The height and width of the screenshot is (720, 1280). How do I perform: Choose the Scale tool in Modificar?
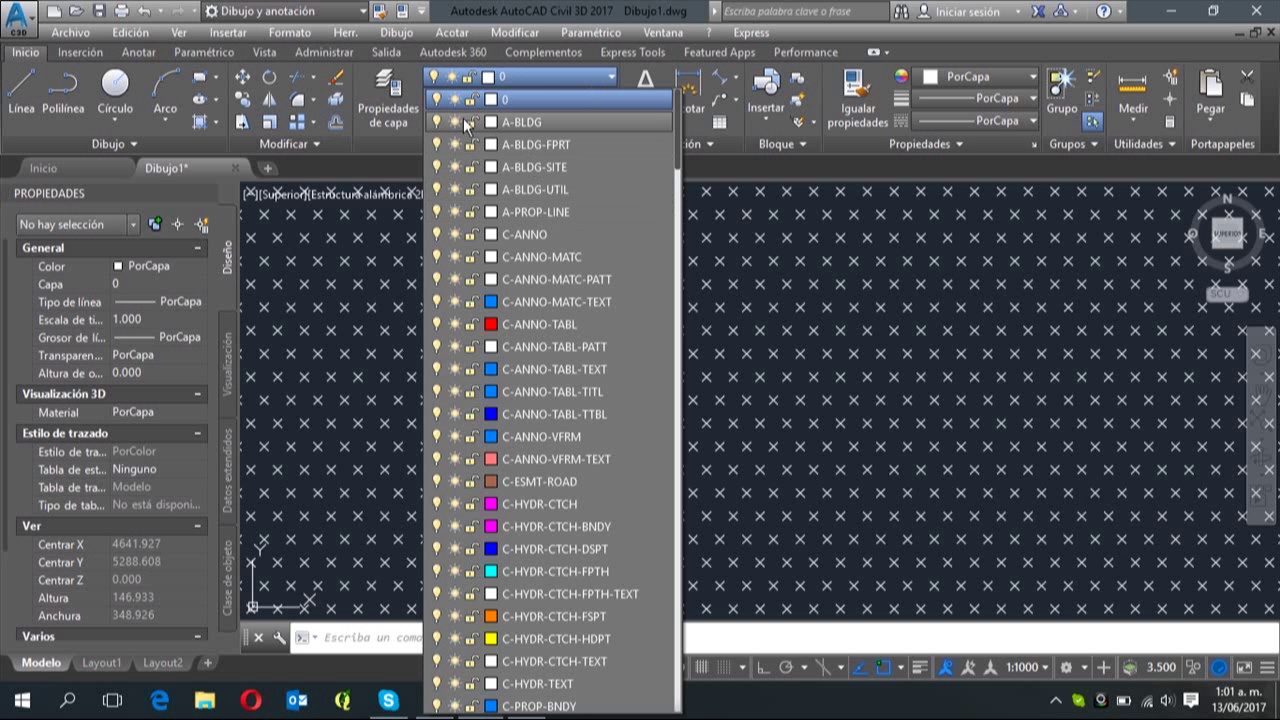269,122
